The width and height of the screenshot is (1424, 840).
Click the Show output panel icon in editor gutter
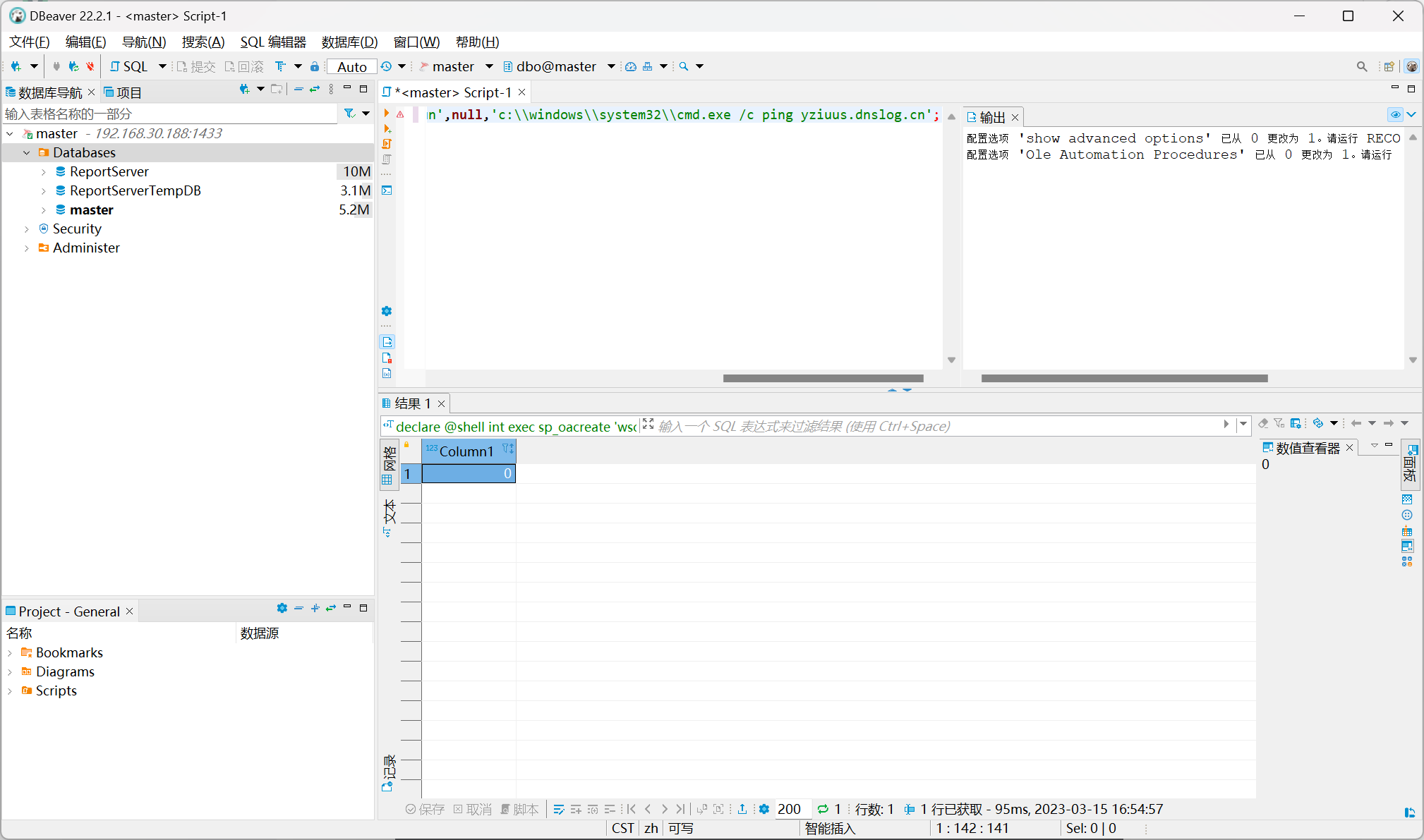pyautogui.click(x=387, y=342)
